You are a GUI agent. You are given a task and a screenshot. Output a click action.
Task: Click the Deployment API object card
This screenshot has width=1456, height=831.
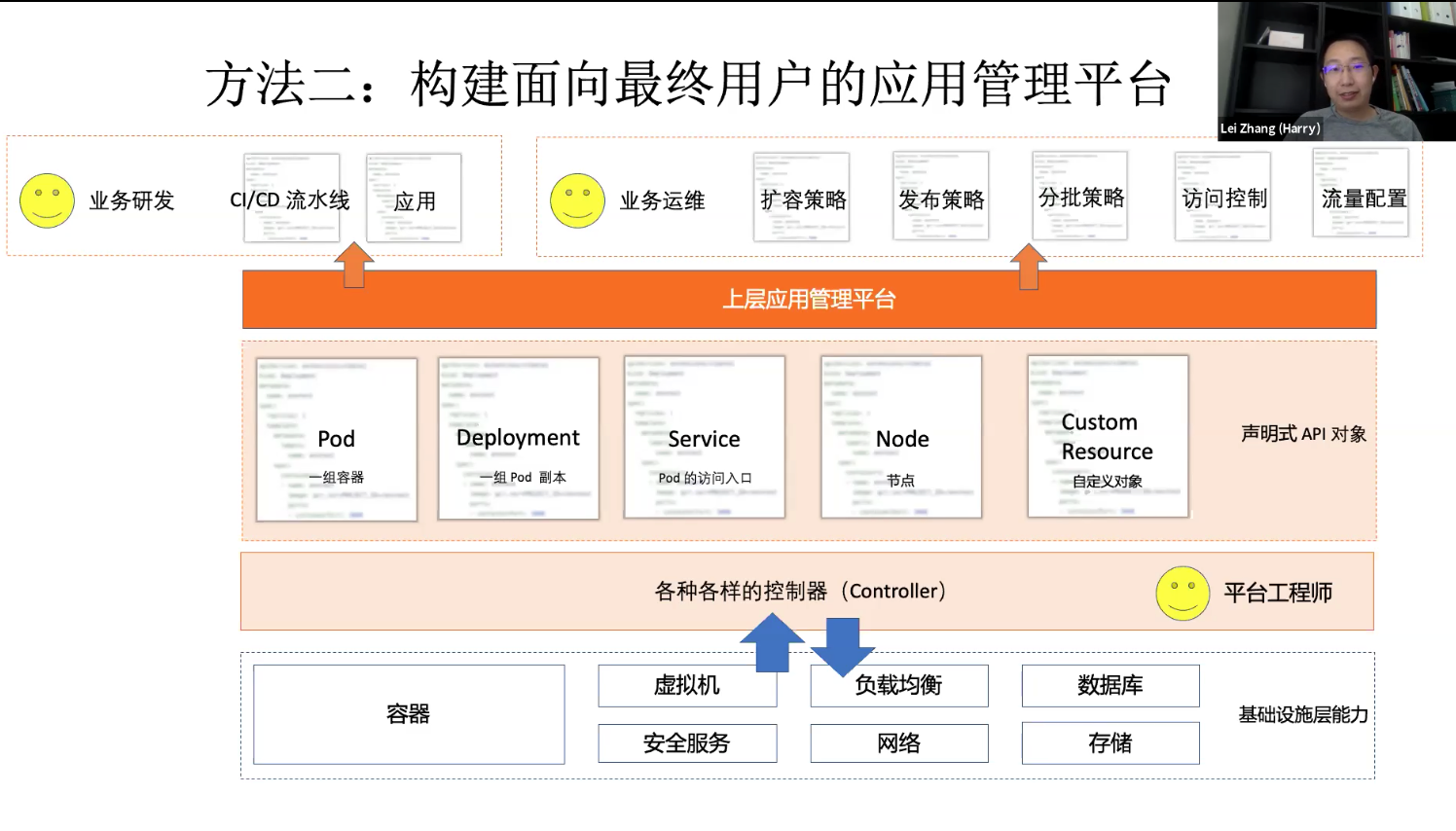point(519,438)
